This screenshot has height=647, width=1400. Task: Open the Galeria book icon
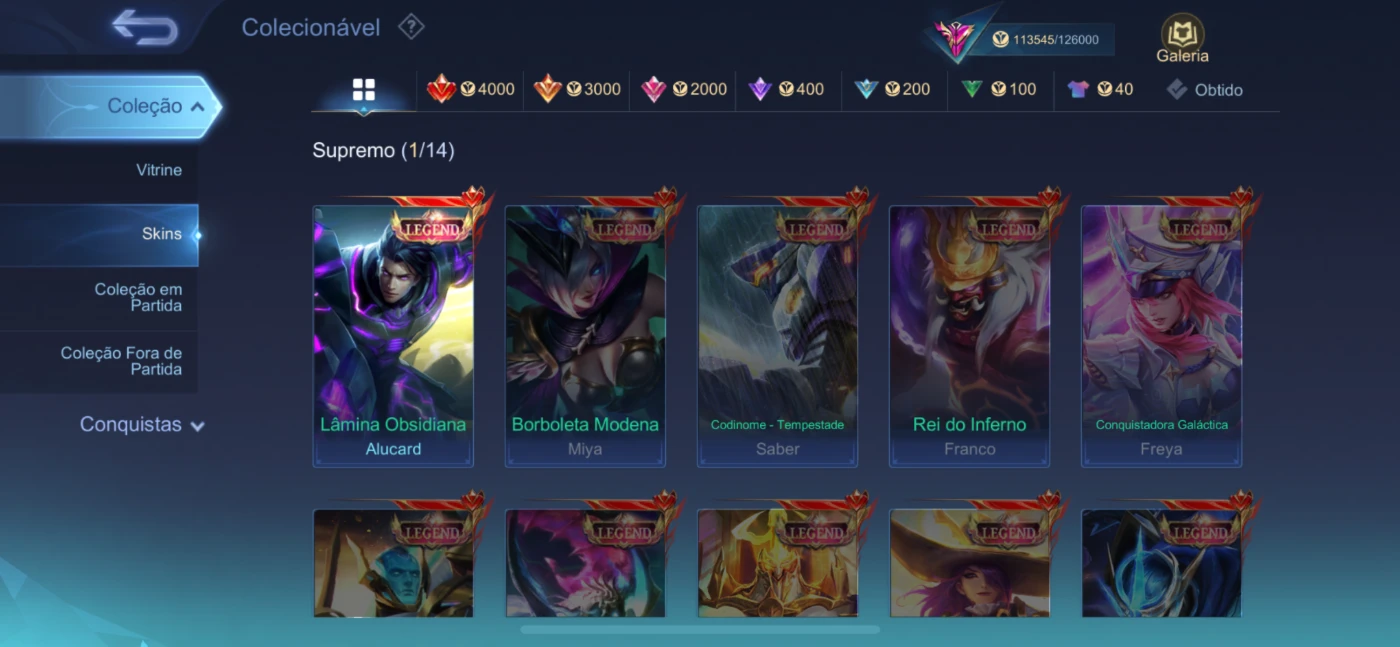[1182, 39]
